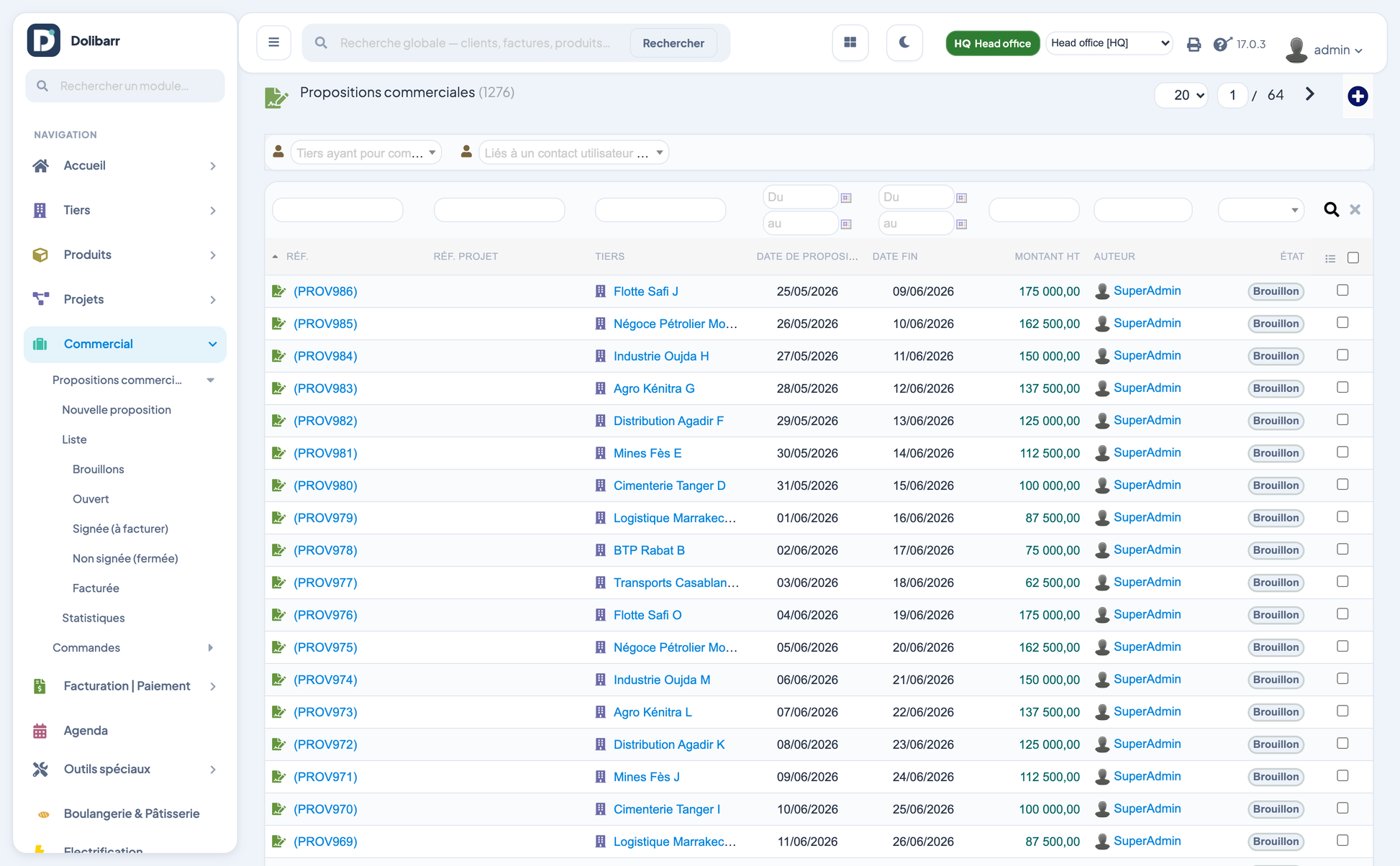1400x866 pixels.
Task: Check the box for row (PROV969)
Action: 1342,841
